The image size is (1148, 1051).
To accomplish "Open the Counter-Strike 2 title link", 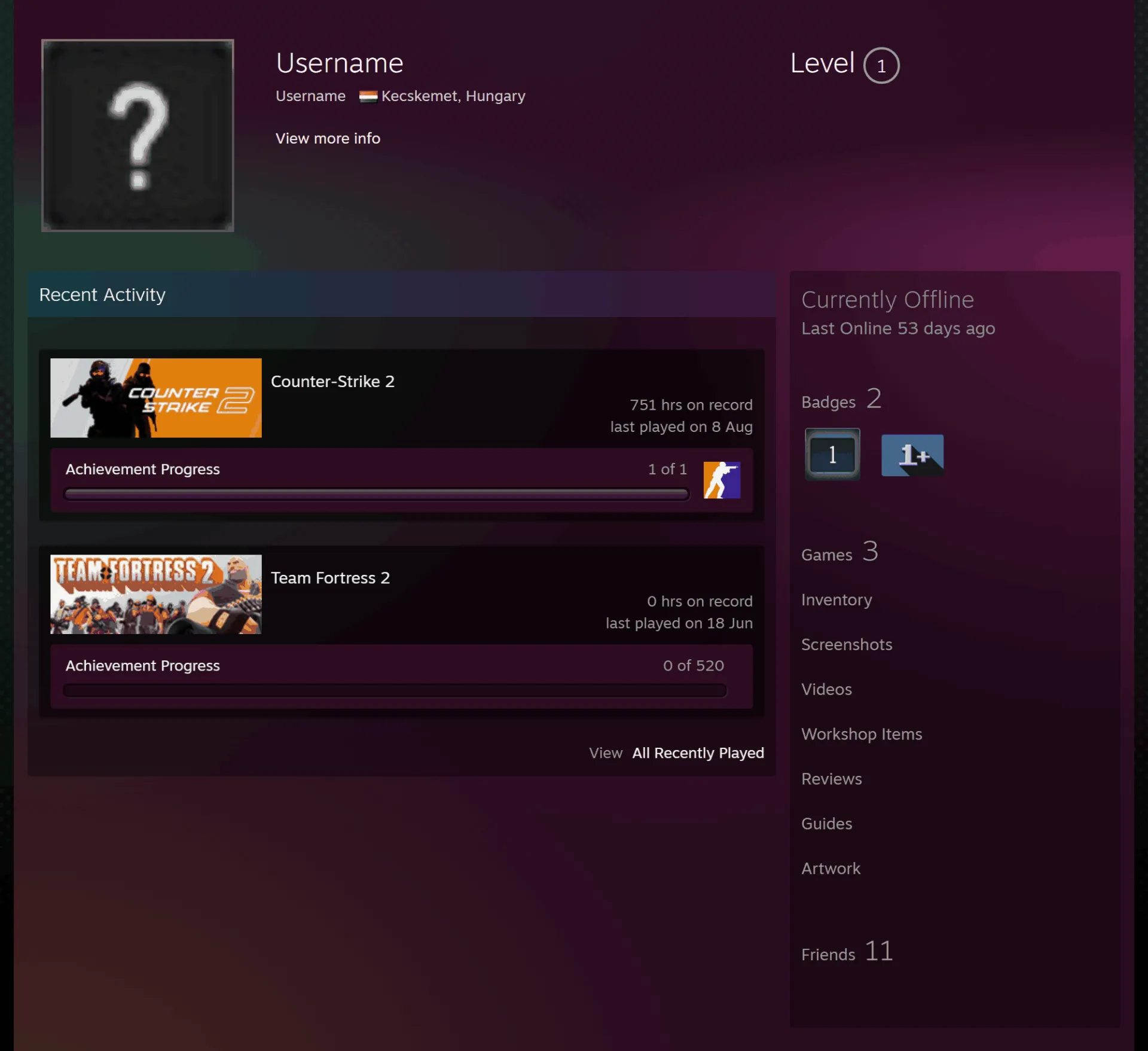I will click(332, 381).
